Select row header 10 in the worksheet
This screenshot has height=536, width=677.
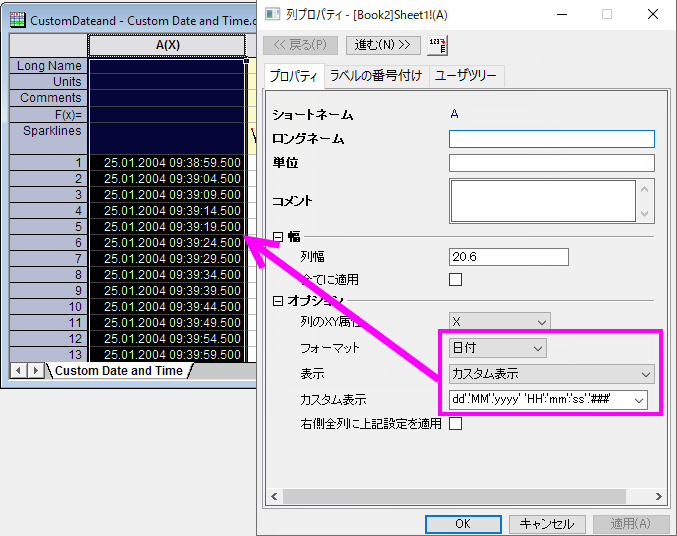[x=48, y=307]
